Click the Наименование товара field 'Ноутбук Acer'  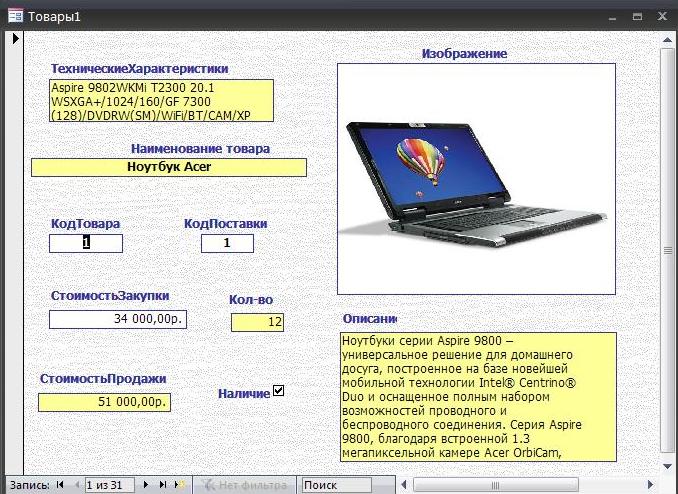click(169, 167)
